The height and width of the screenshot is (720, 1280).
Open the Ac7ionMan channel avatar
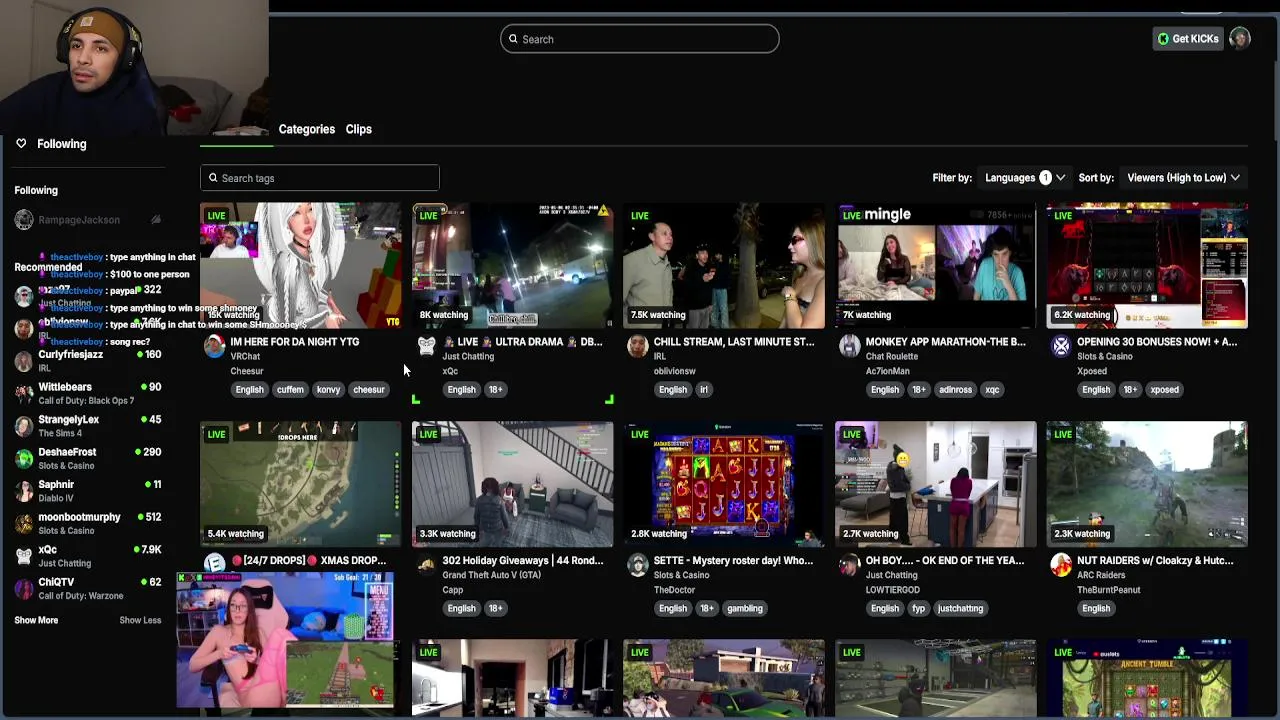pyautogui.click(x=849, y=347)
